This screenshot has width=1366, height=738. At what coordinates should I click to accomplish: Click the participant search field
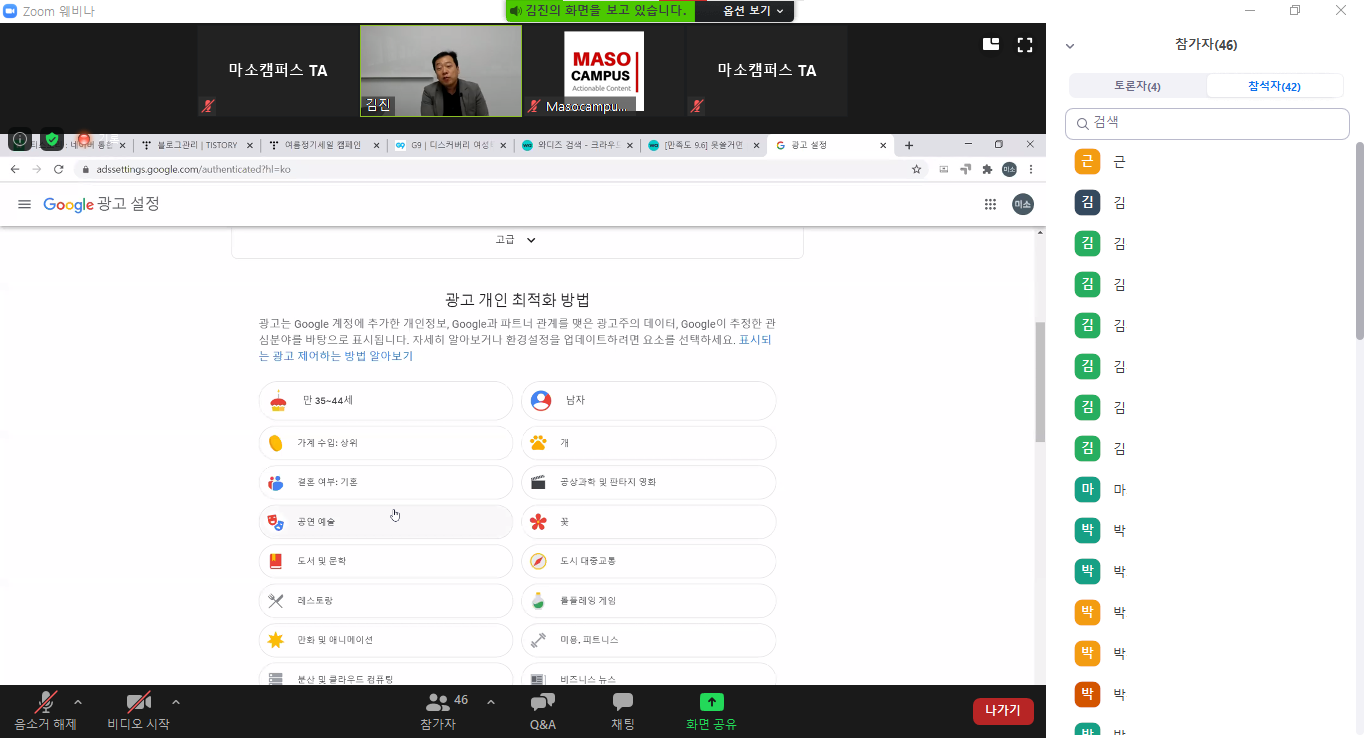point(1207,124)
